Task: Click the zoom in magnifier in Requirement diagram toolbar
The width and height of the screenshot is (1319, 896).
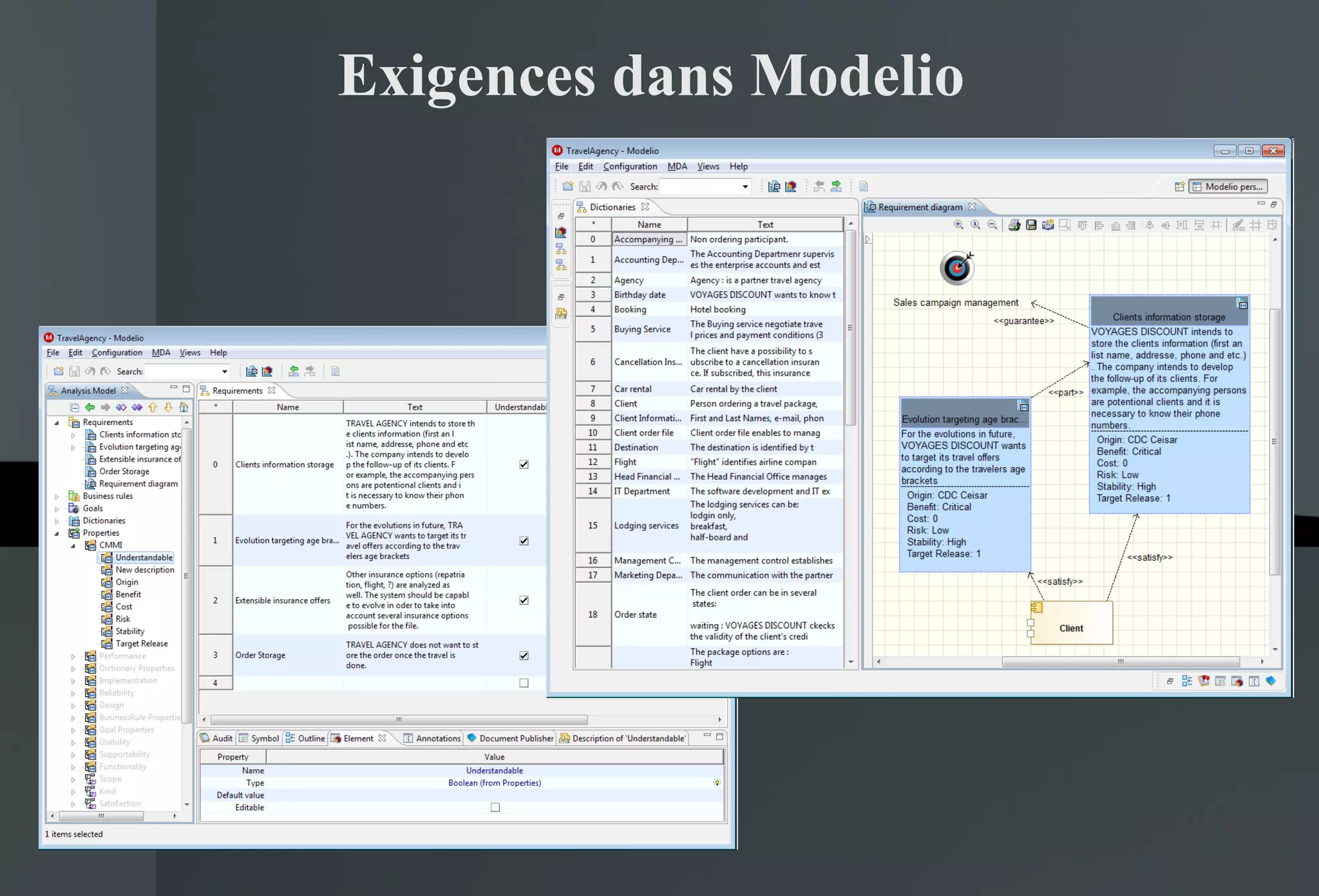Action: [958, 225]
